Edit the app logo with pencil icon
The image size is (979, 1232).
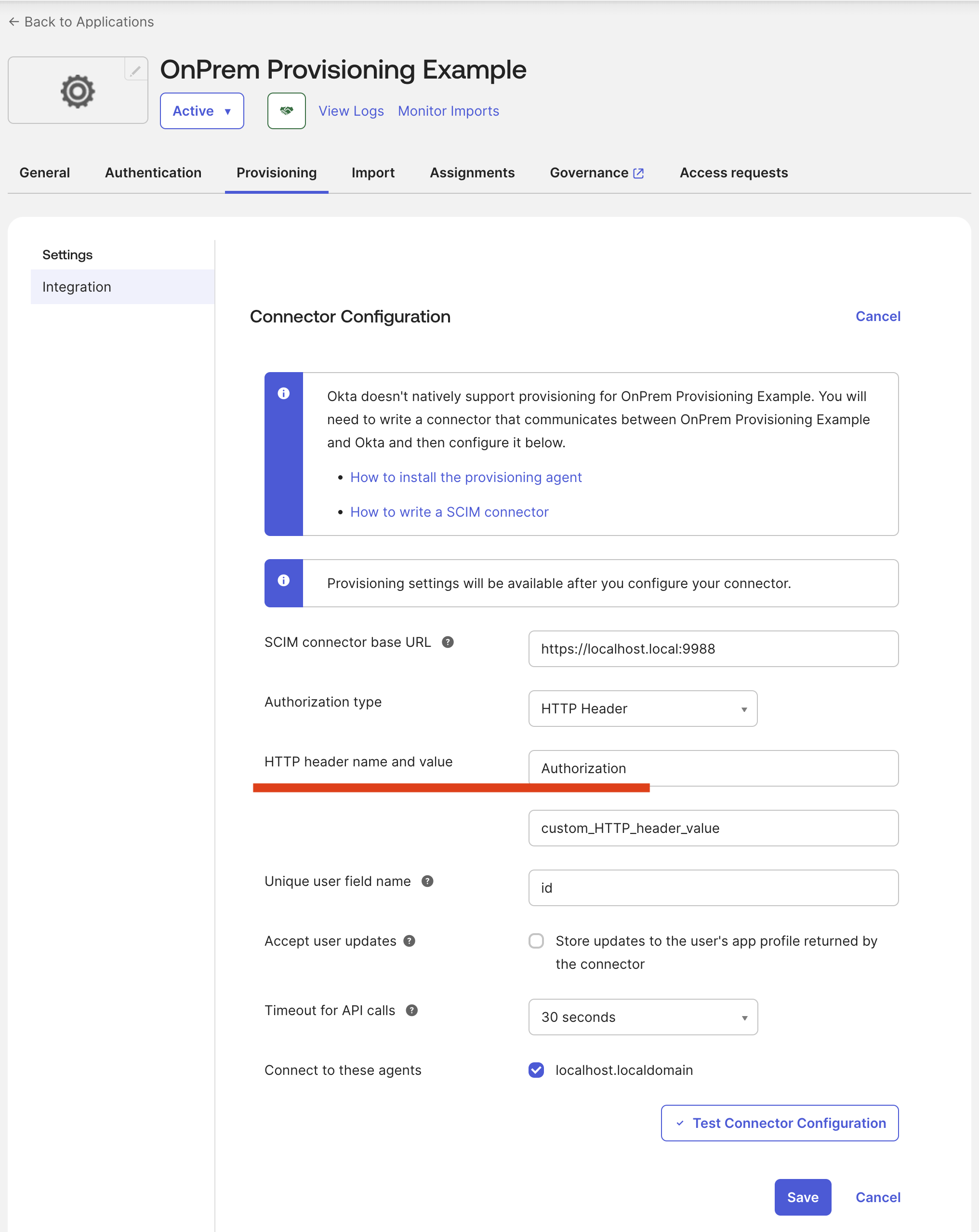[x=135, y=70]
